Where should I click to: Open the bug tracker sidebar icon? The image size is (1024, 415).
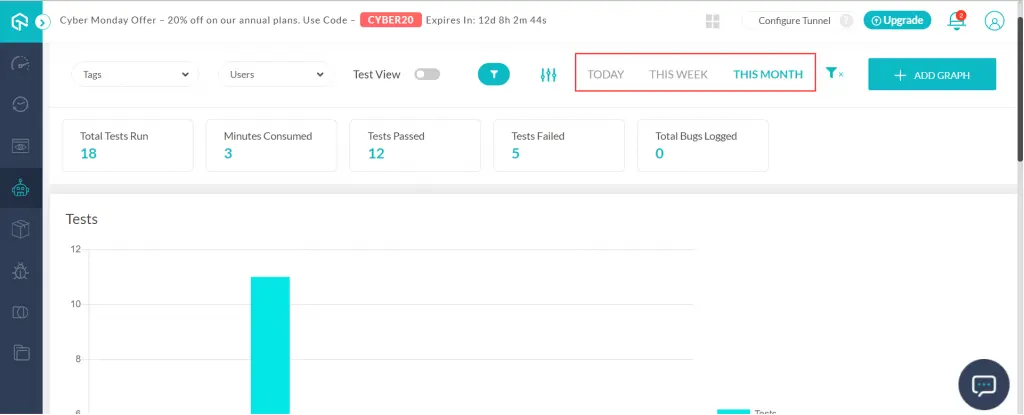click(x=20, y=270)
